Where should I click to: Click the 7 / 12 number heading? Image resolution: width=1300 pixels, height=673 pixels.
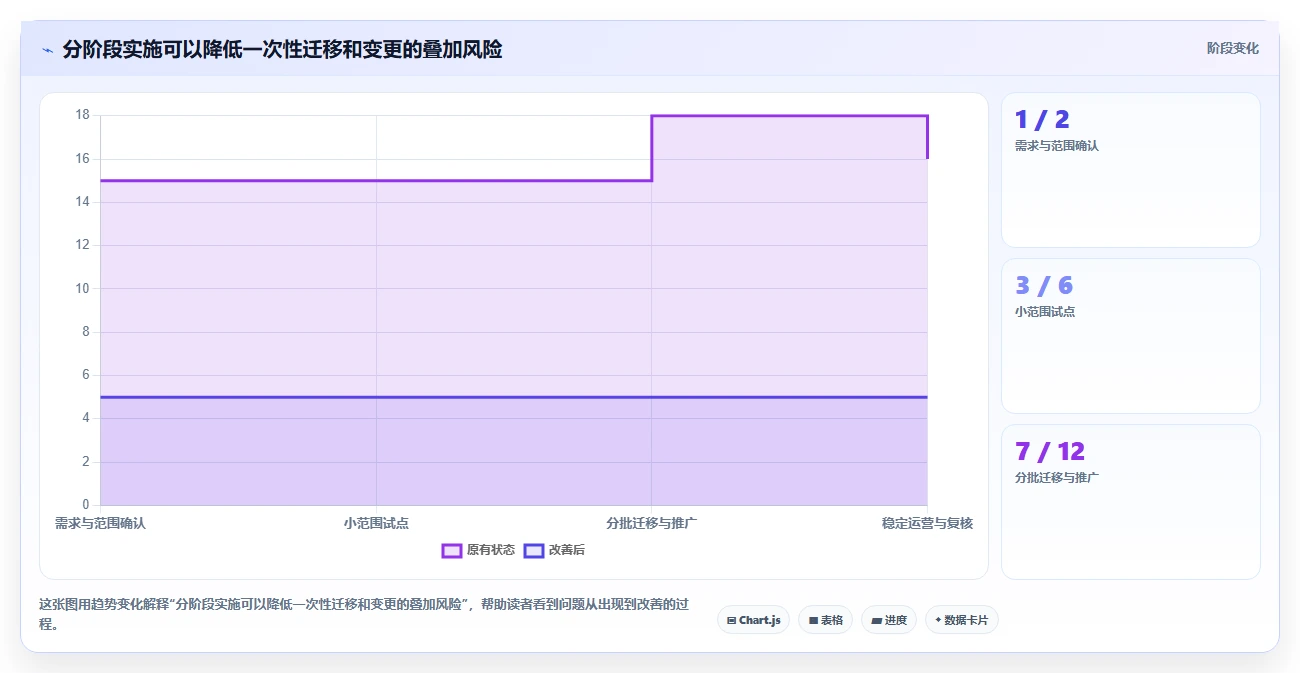click(x=1050, y=452)
